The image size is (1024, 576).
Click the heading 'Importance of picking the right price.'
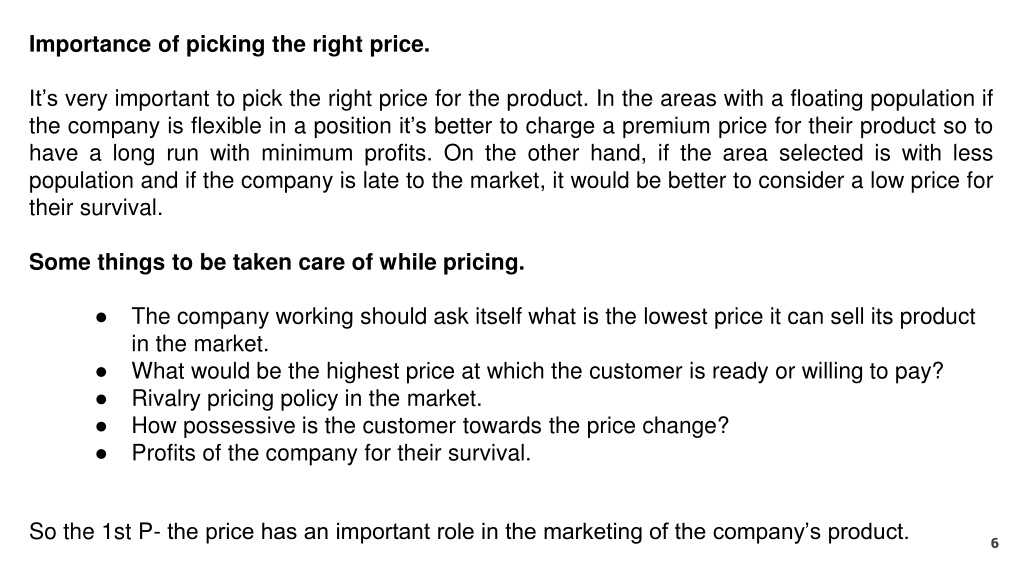pos(229,44)
